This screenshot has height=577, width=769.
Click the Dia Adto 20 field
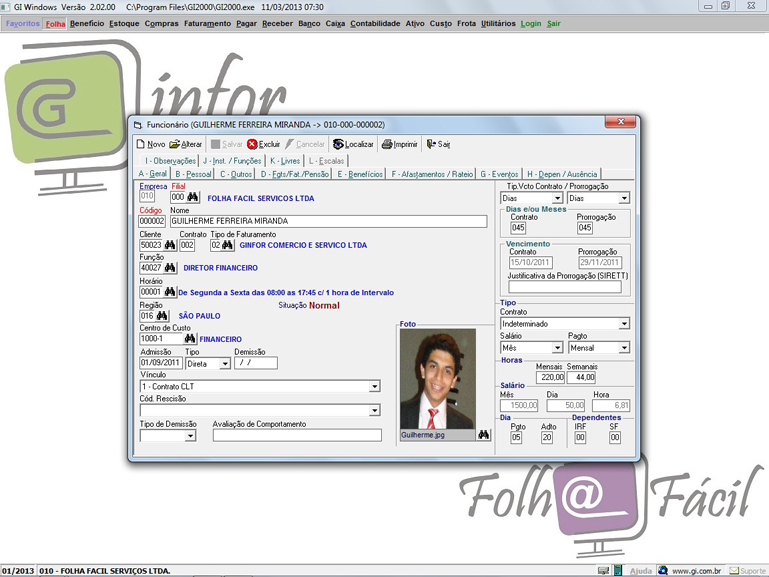pos(547,437)
